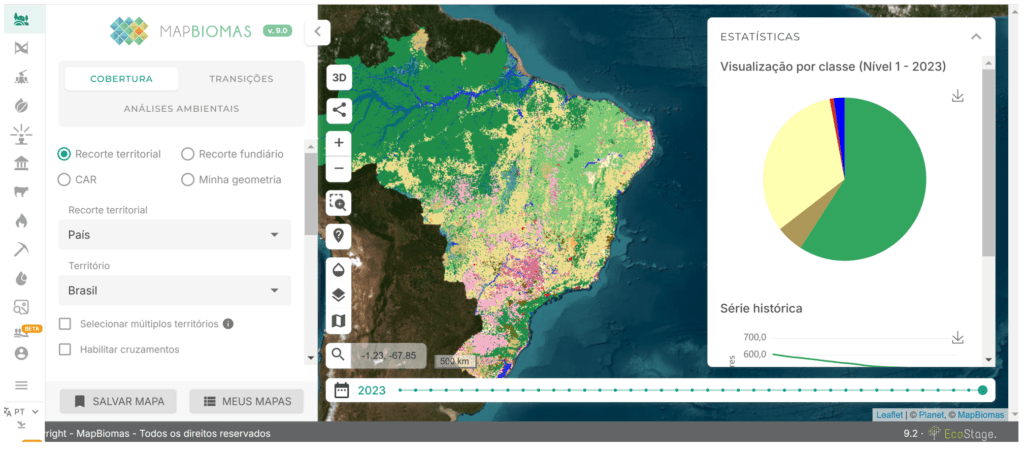Download the class pie chart

click(x=957, y=96)
